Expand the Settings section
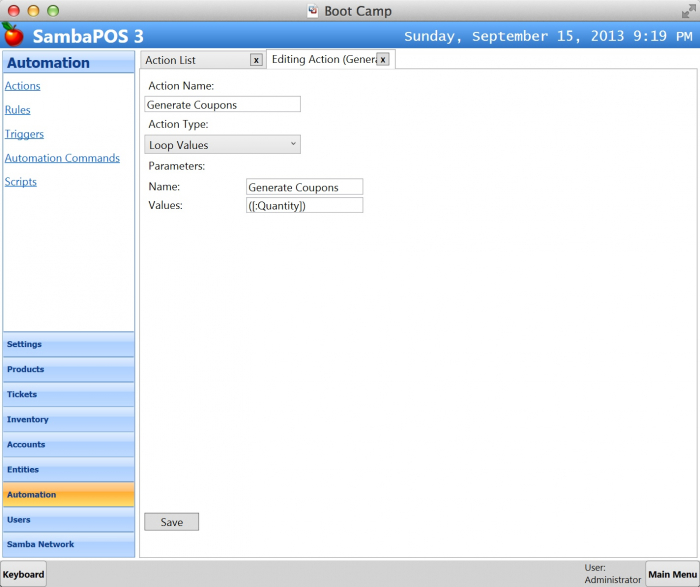The height and width of the screenshot is (587, 700). [68, 344]
